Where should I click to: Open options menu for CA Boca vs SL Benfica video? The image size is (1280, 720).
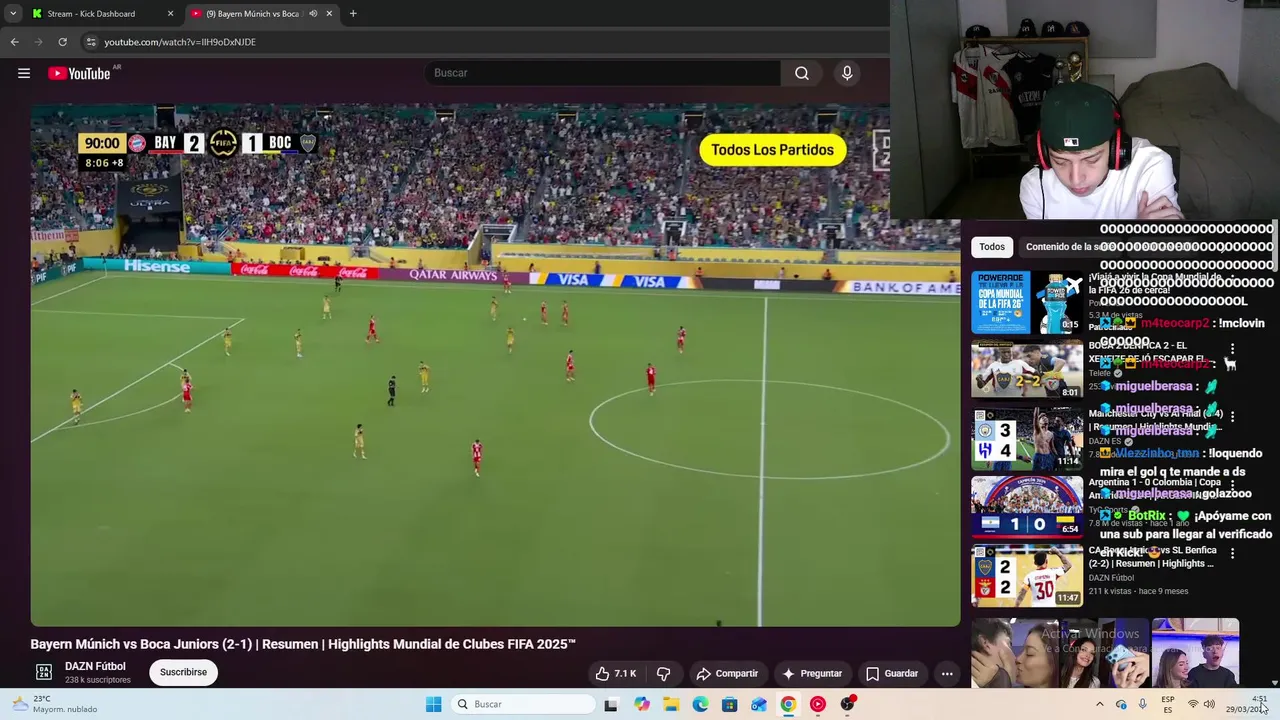pyautogui.click(x=1232, y=553)
